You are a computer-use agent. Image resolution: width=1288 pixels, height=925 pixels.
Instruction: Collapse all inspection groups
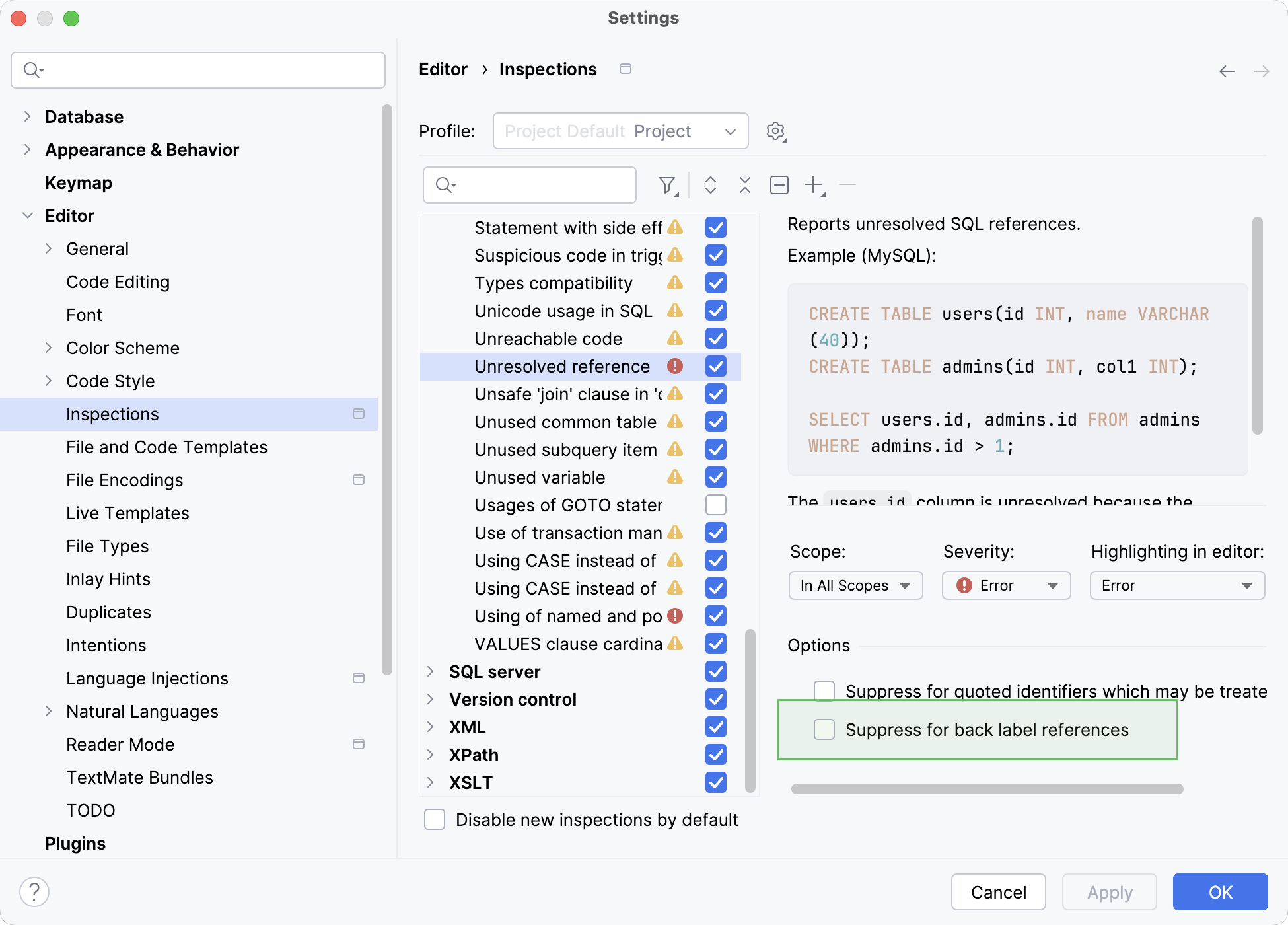point(744,185)
